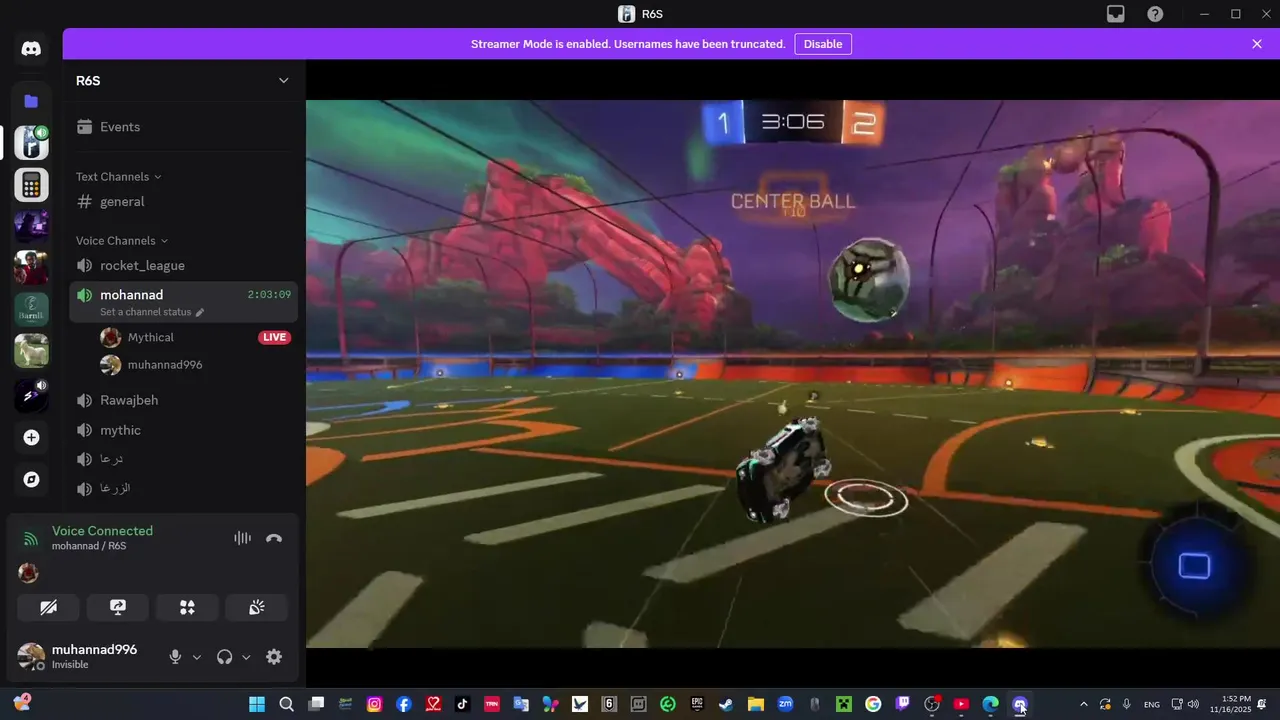Open the lightning bolt server icon

tap(31, 395)
